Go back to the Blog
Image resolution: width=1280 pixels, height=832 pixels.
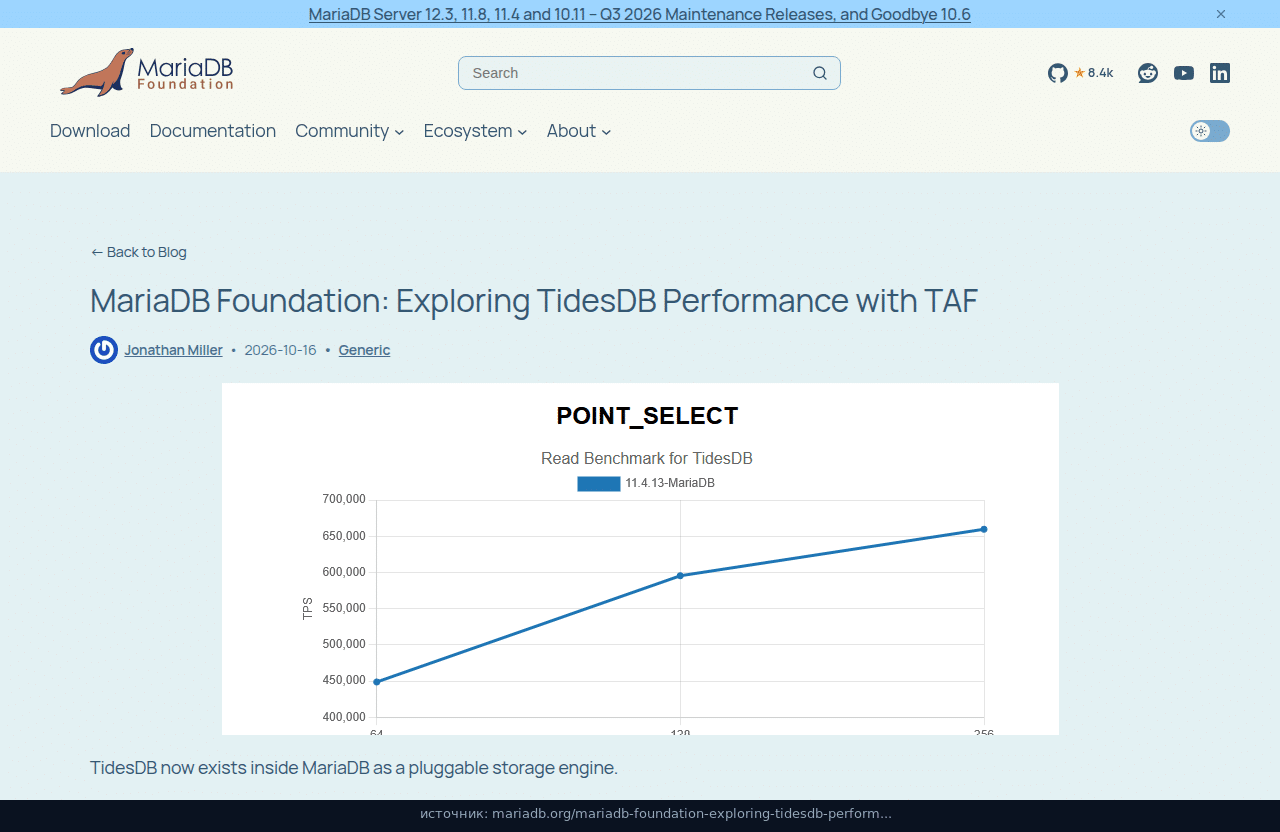139,252
